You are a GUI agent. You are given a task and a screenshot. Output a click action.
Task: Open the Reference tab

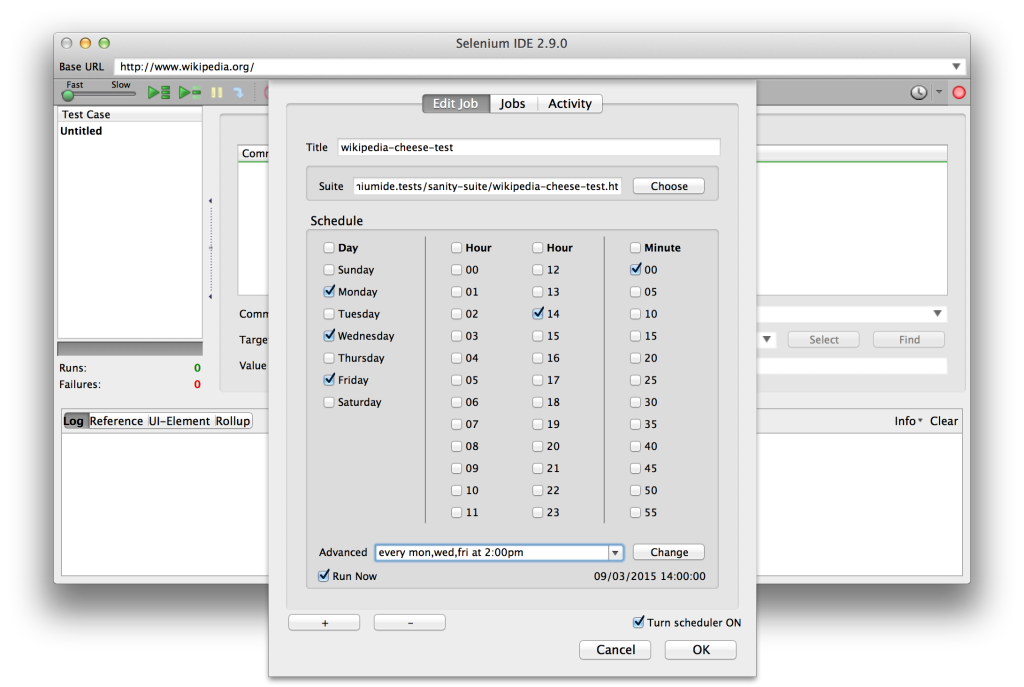pyautogui.click(x=116, y=421)
